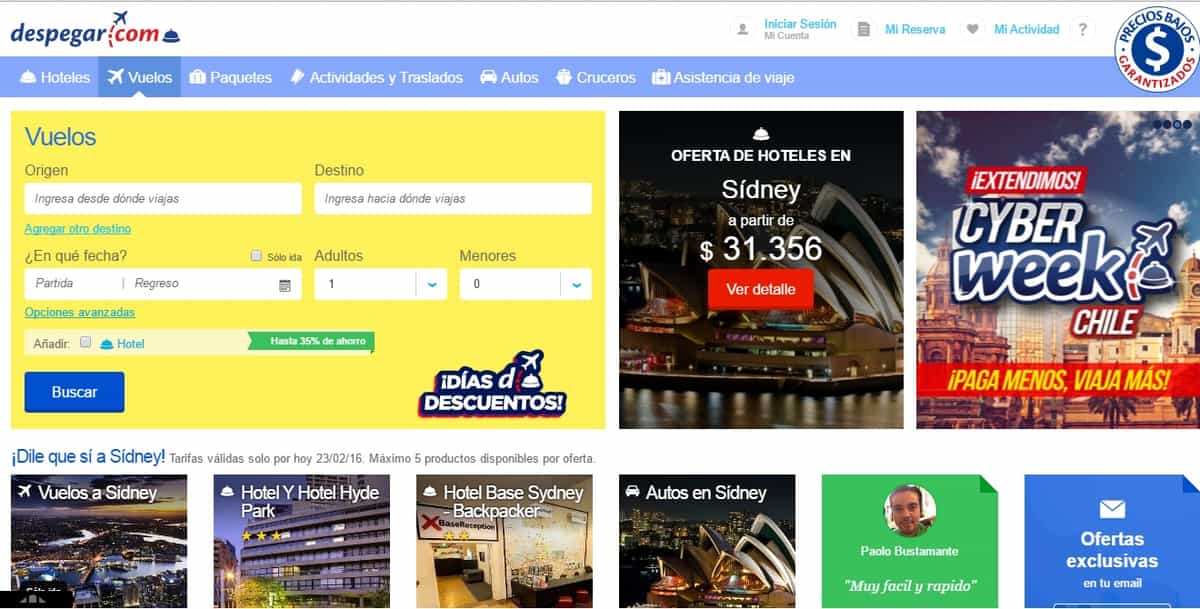Click the blue Buscar button
The image size is (1200, 609).
tap(75, 392)
